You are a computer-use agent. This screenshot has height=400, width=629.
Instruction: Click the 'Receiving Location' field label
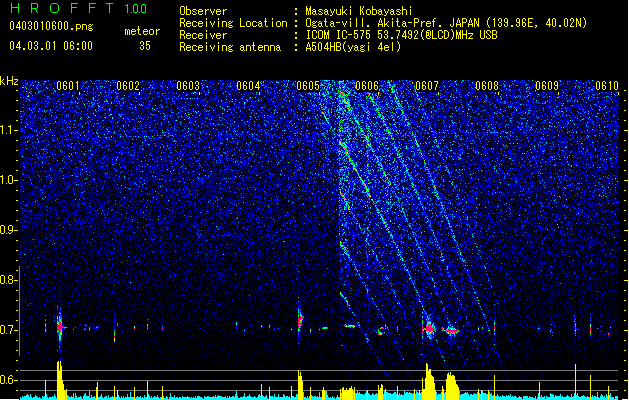(x=233, y=23)
